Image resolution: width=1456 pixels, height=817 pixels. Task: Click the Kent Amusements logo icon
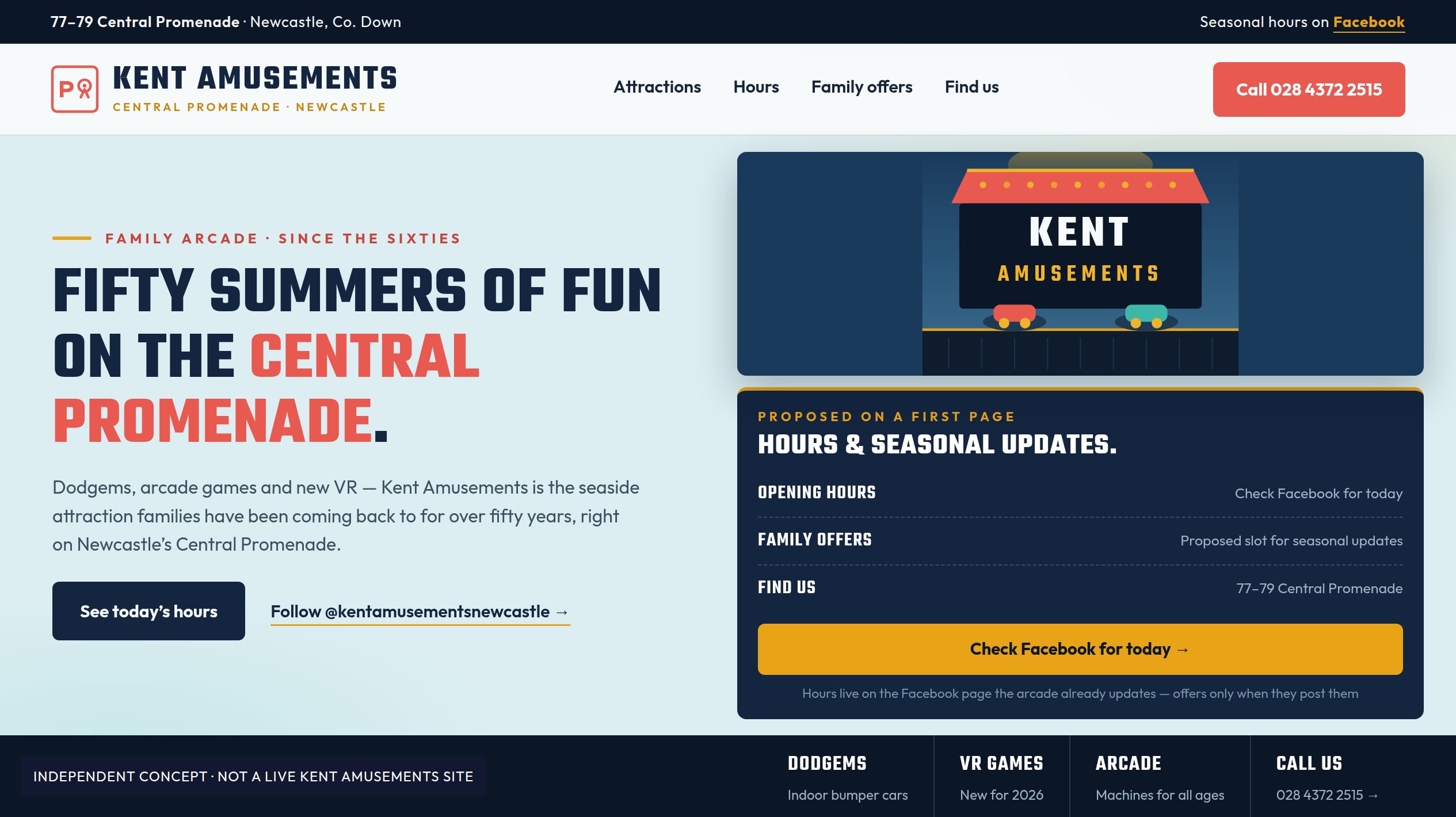tap(75, 89)
